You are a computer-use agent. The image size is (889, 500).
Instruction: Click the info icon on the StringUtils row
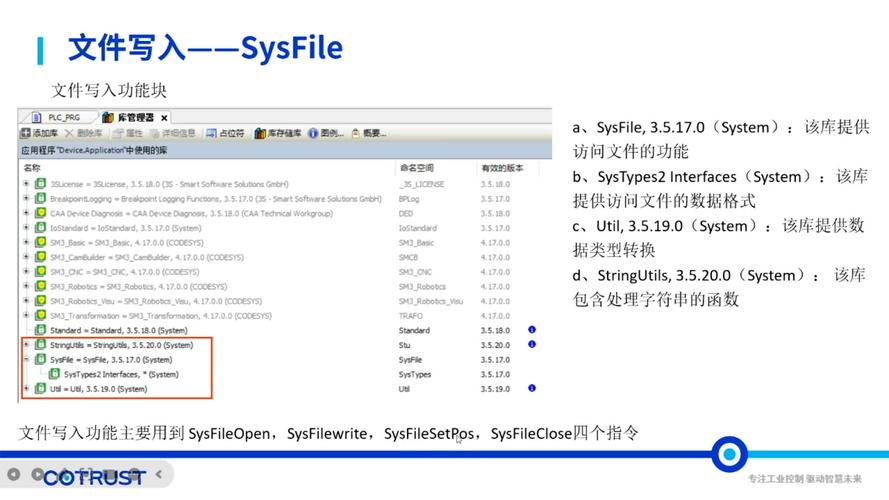point(532,344)
